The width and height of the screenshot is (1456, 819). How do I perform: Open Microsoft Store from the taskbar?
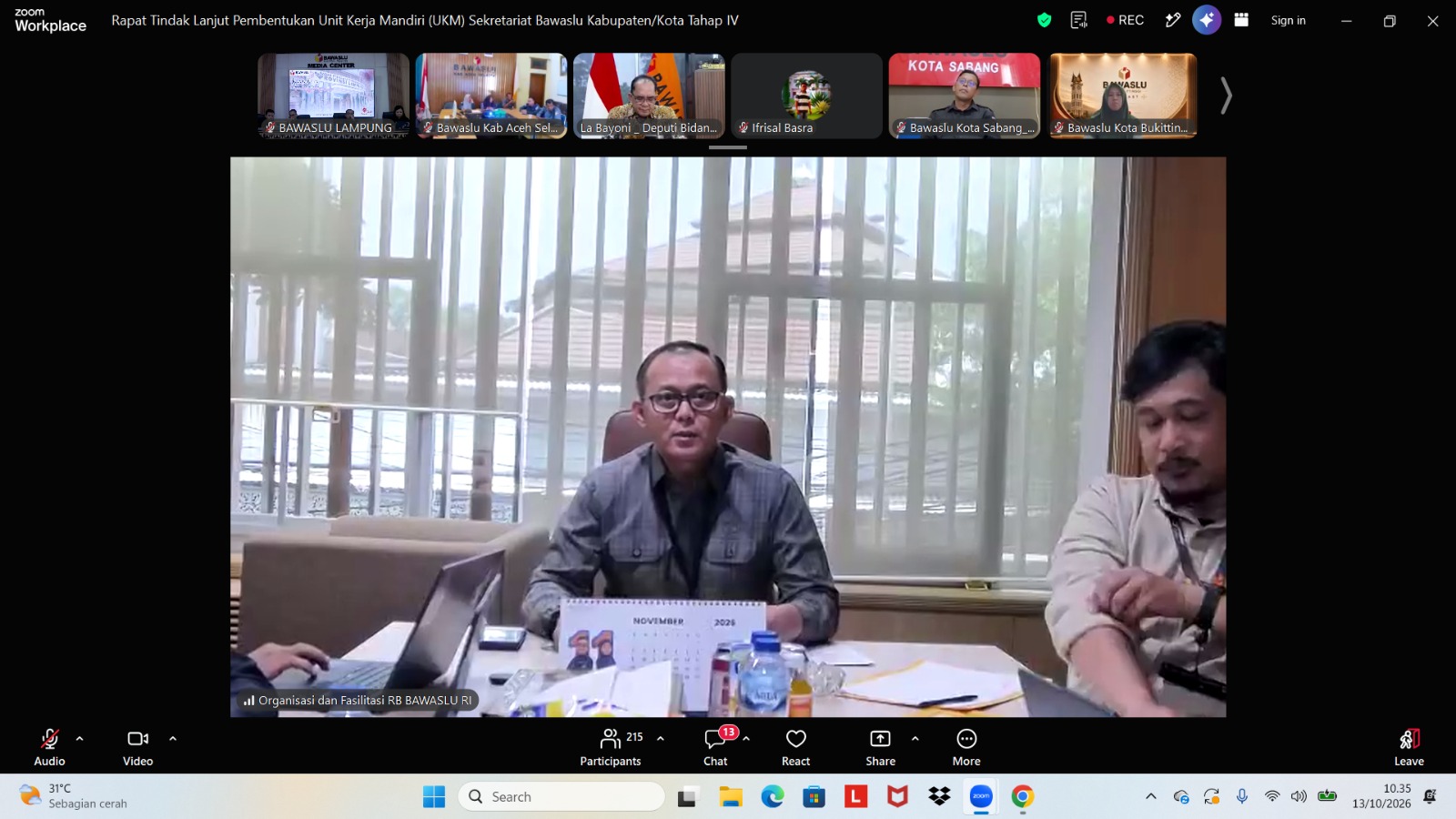[814, 797]
